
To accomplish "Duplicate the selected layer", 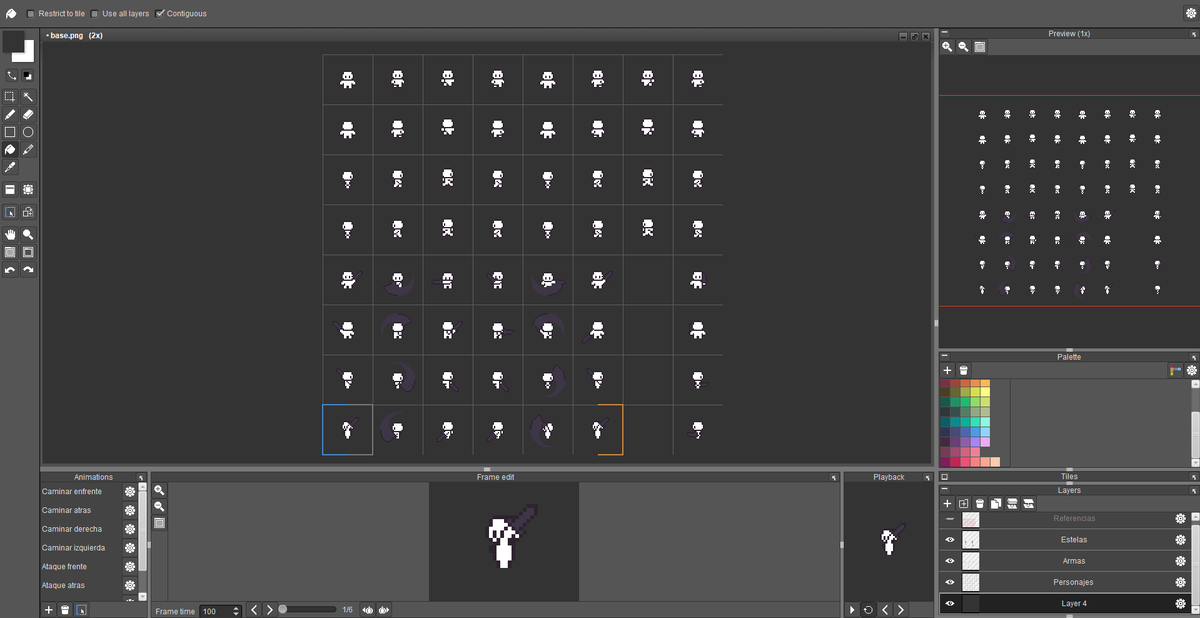I will tap(996, 503).
